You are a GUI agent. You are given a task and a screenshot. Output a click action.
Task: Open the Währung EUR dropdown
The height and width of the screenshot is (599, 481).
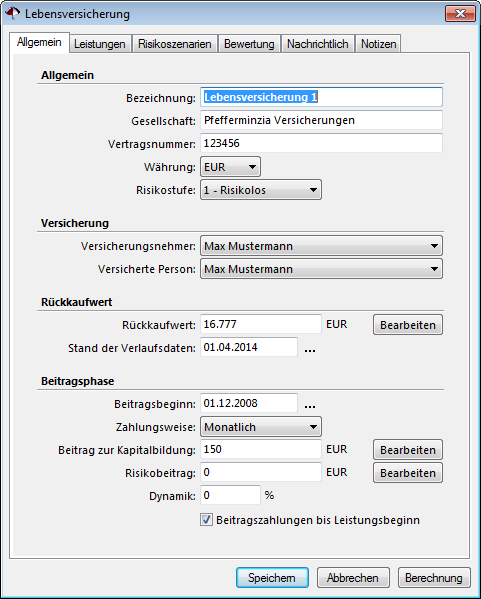pyautogui.click(x=230, y=167)
